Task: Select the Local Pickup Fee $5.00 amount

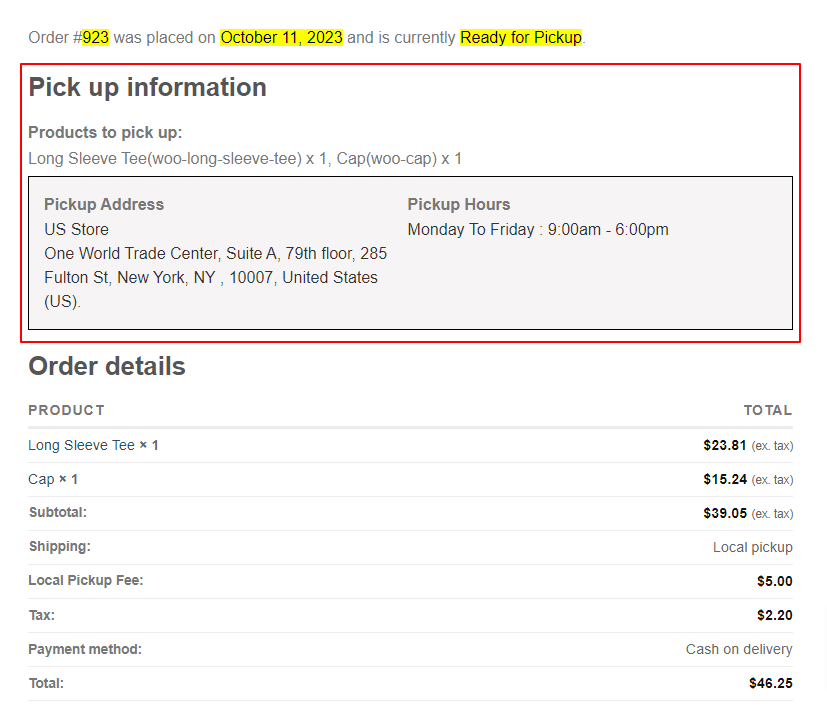Action: [x=777, y=580]
